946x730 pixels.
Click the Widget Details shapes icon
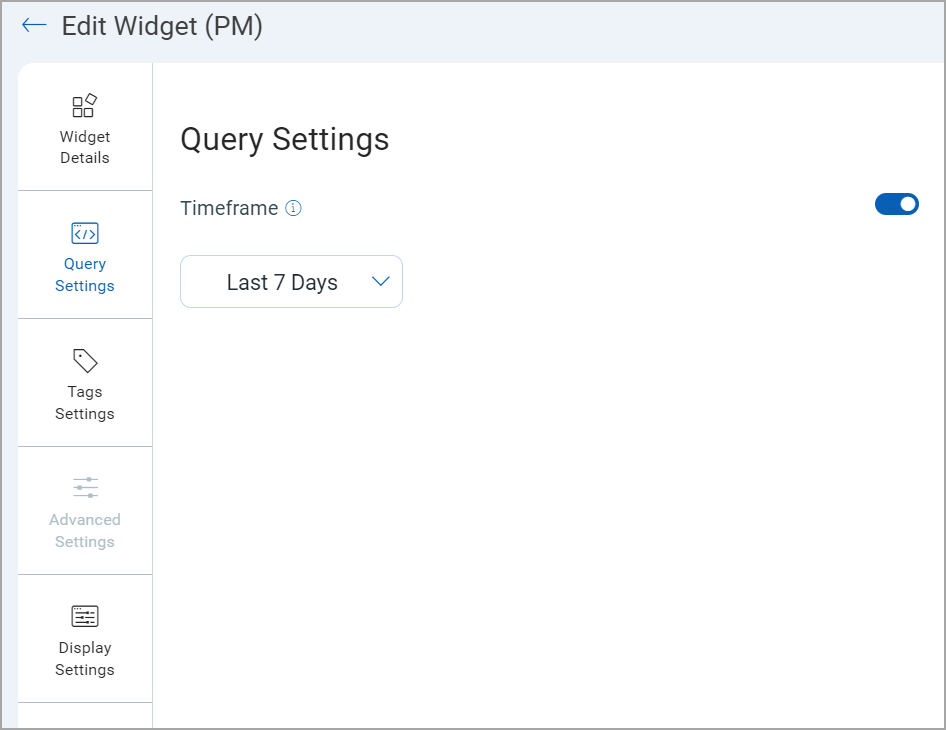pyautogui.click(x=85, y=105)
